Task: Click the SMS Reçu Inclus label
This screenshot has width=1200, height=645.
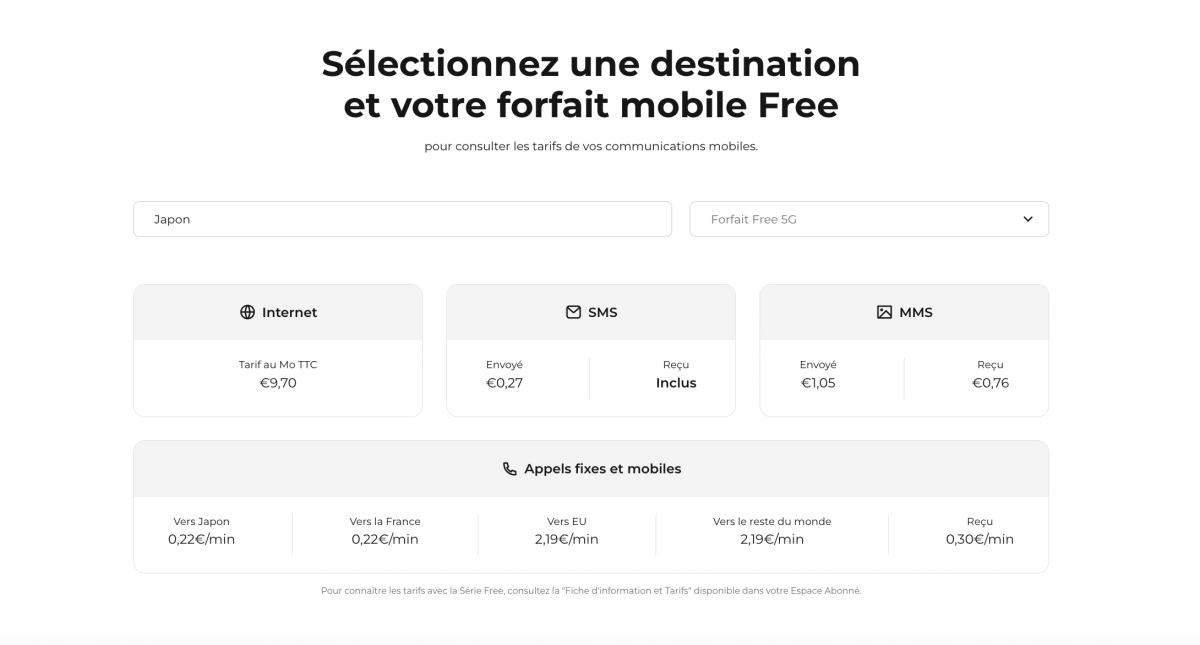Action: click(x=676, y=383)
